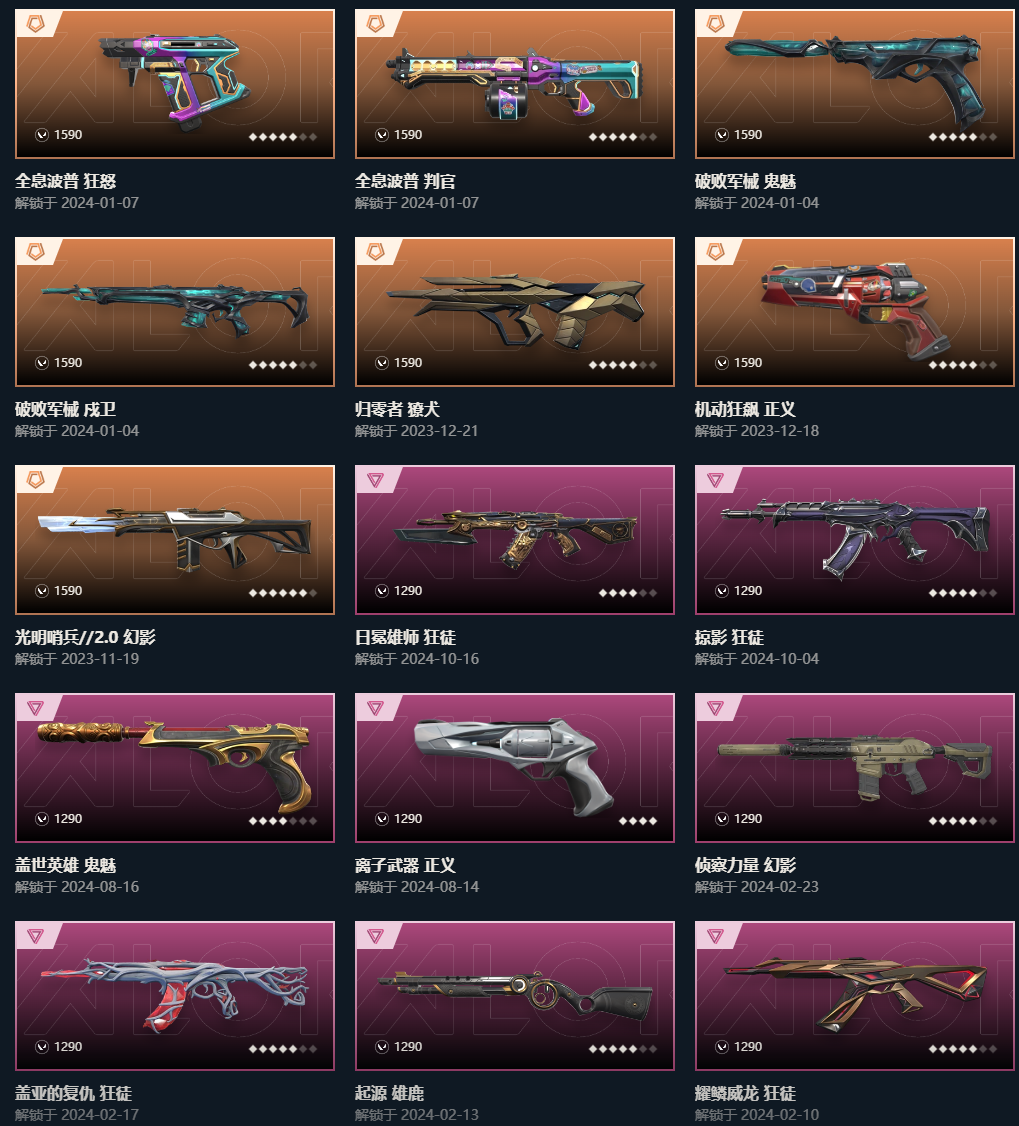Click the four level diamonds on 离子武器 正义
This screenshot has width=1019, height=1126.
[x=638, y=821]
